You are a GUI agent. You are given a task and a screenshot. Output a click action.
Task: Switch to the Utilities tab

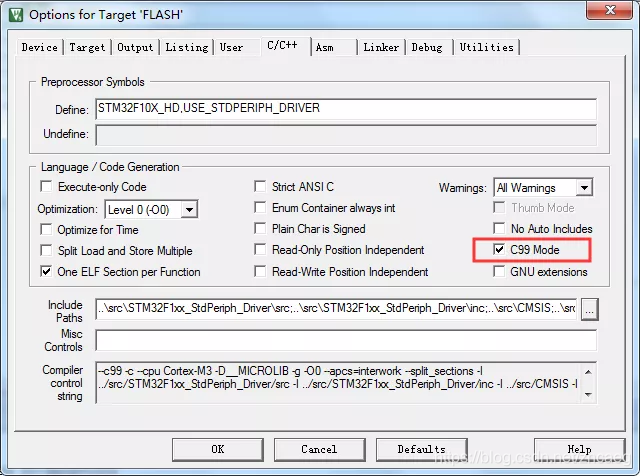tap(486, 47)
